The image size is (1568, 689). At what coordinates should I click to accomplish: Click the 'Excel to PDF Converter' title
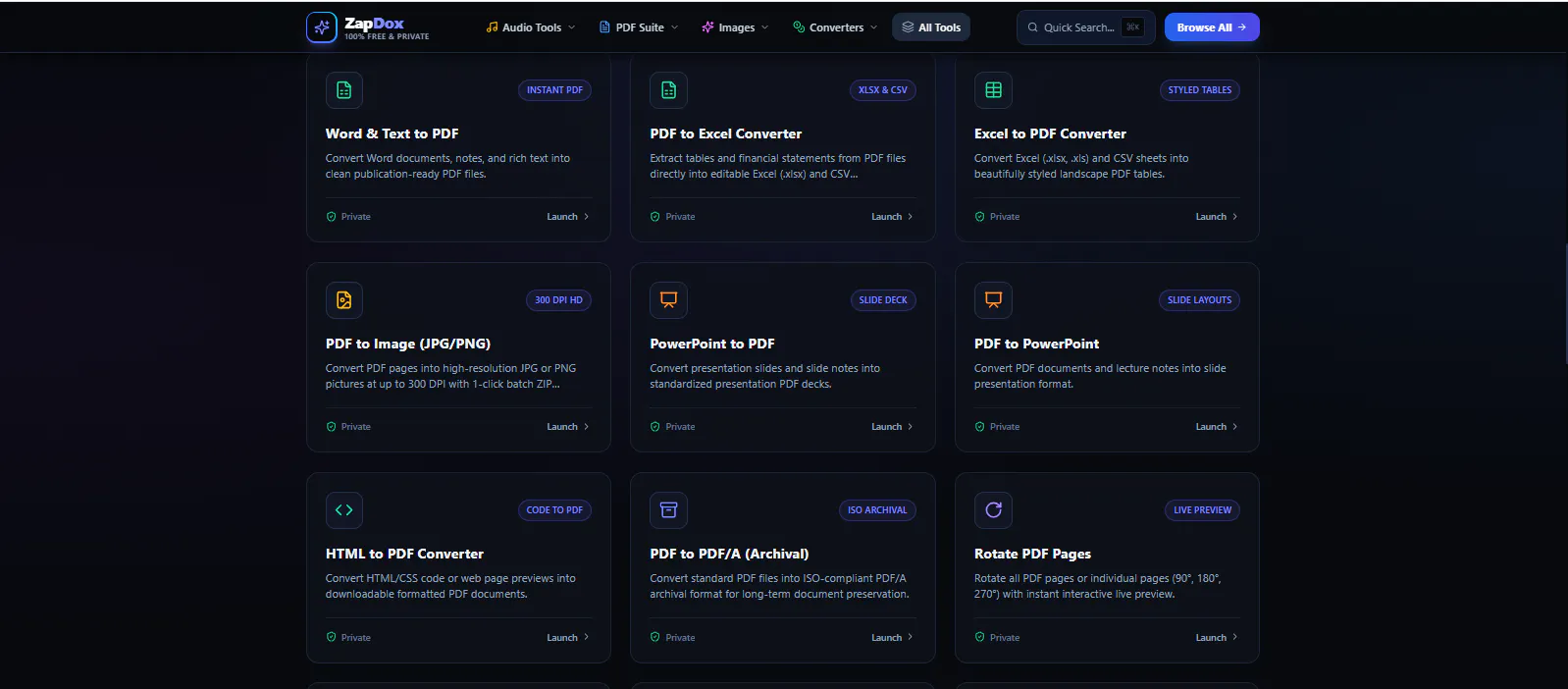click(1050, 133)
